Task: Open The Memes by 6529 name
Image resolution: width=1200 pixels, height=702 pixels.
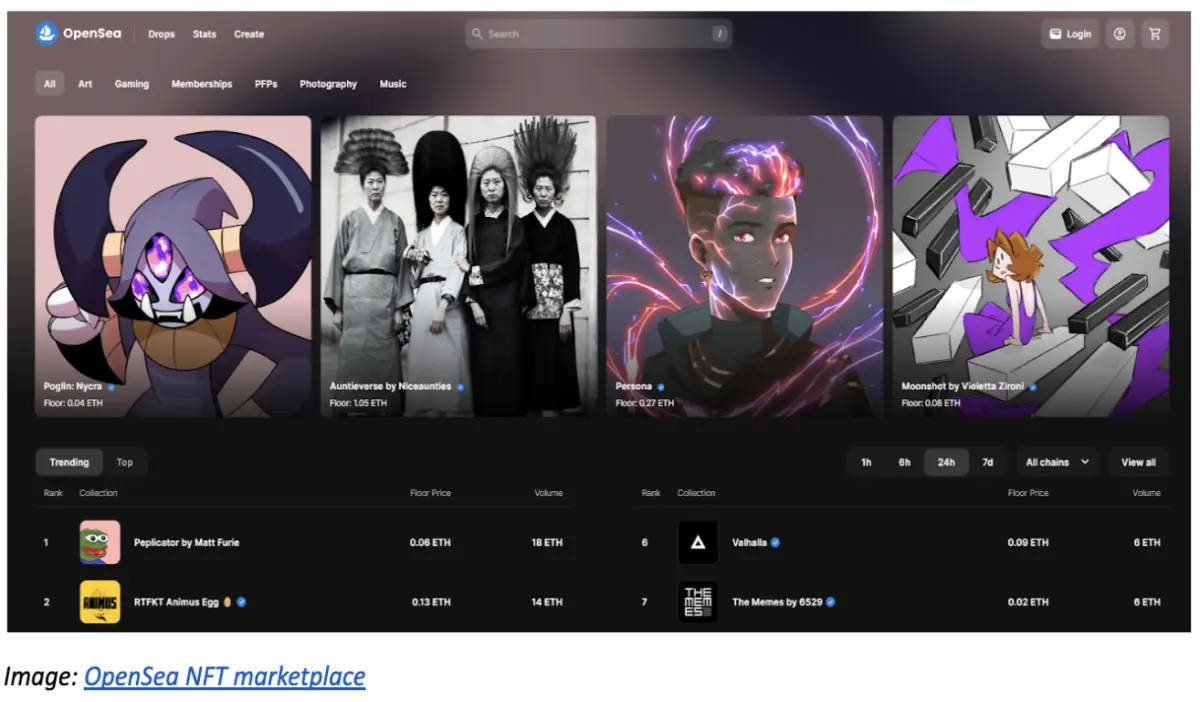Action: (777, 602)
